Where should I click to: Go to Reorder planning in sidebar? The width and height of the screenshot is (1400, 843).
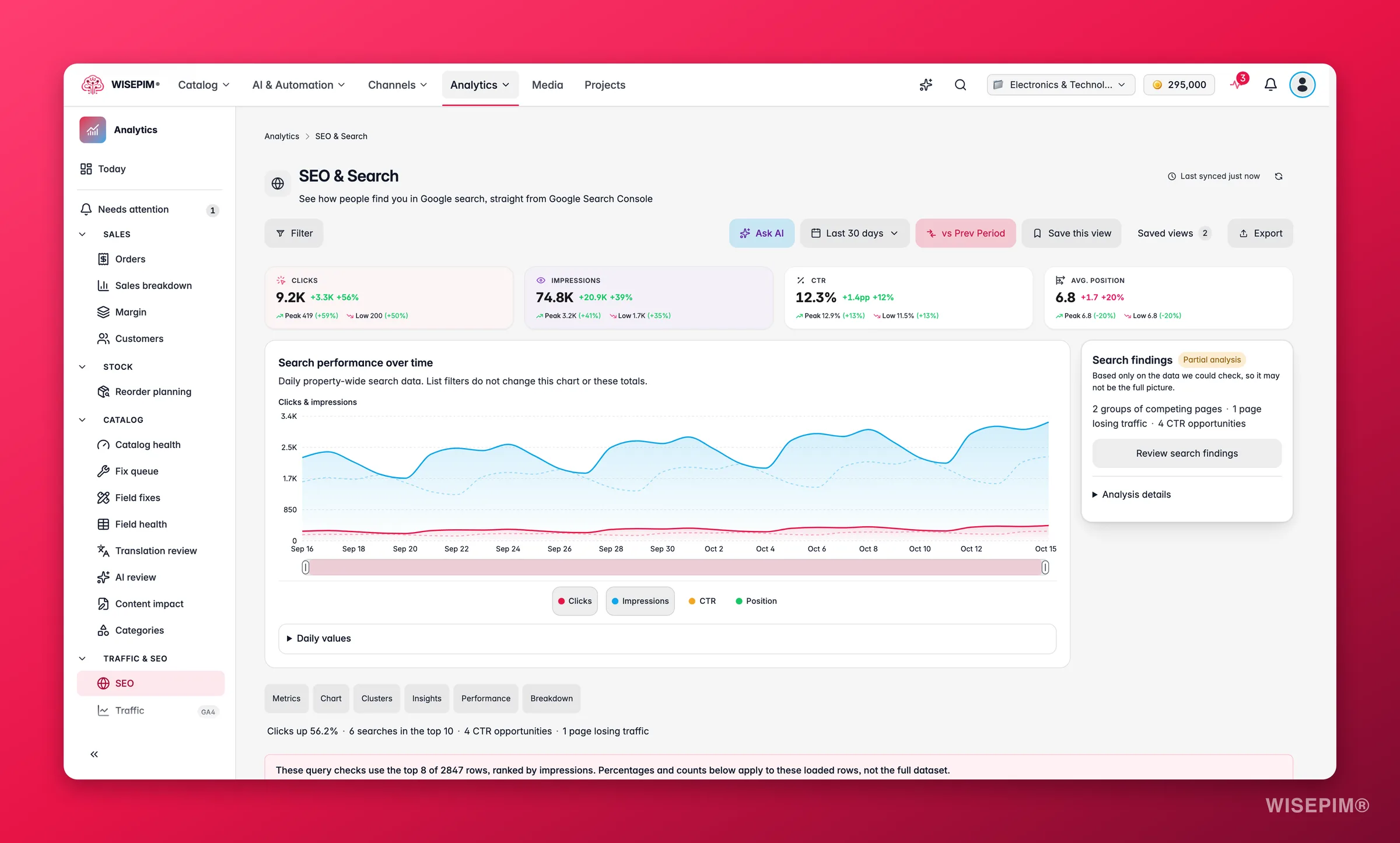(150, 391)
